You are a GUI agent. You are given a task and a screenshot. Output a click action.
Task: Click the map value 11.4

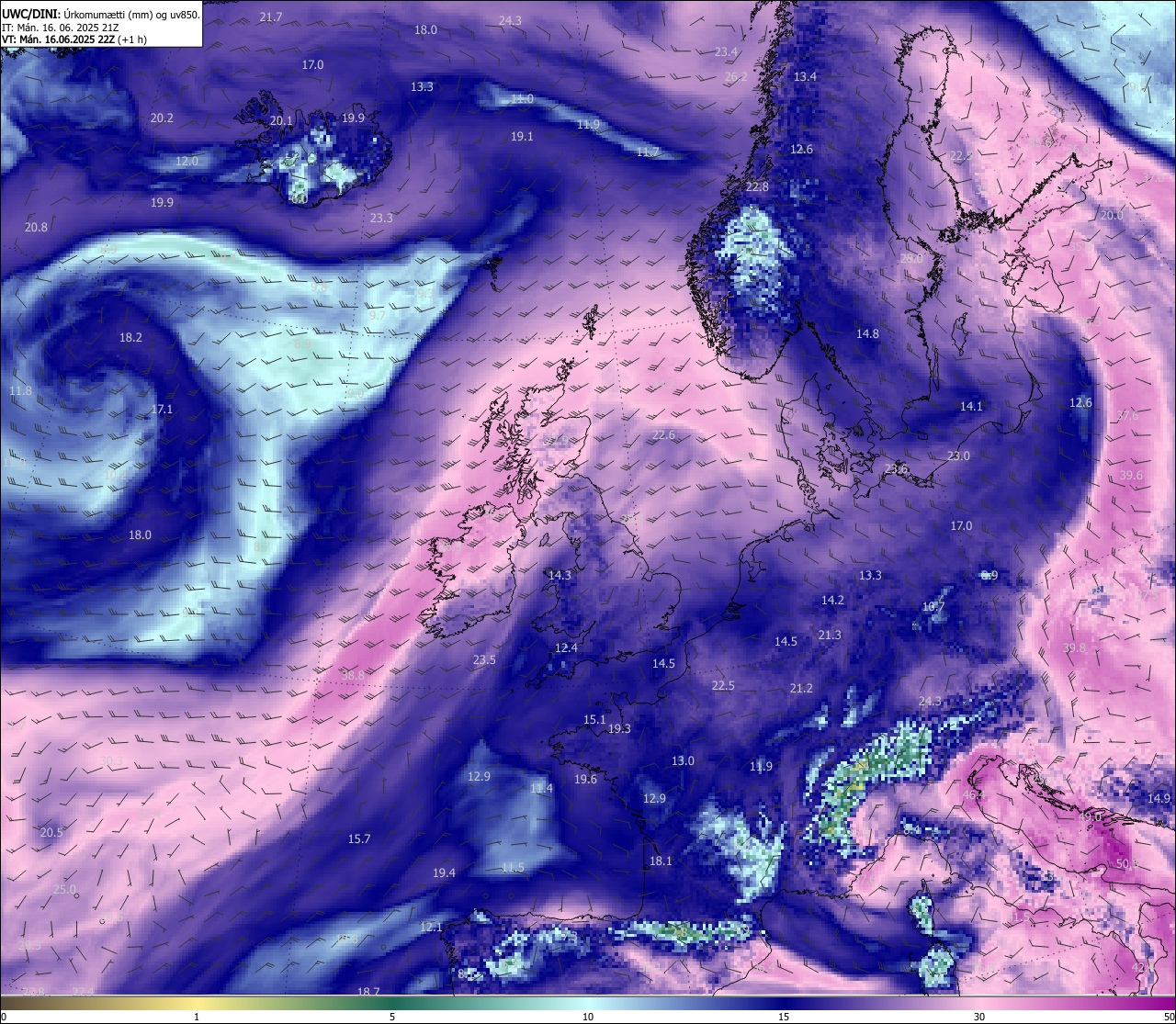point(541,788)
